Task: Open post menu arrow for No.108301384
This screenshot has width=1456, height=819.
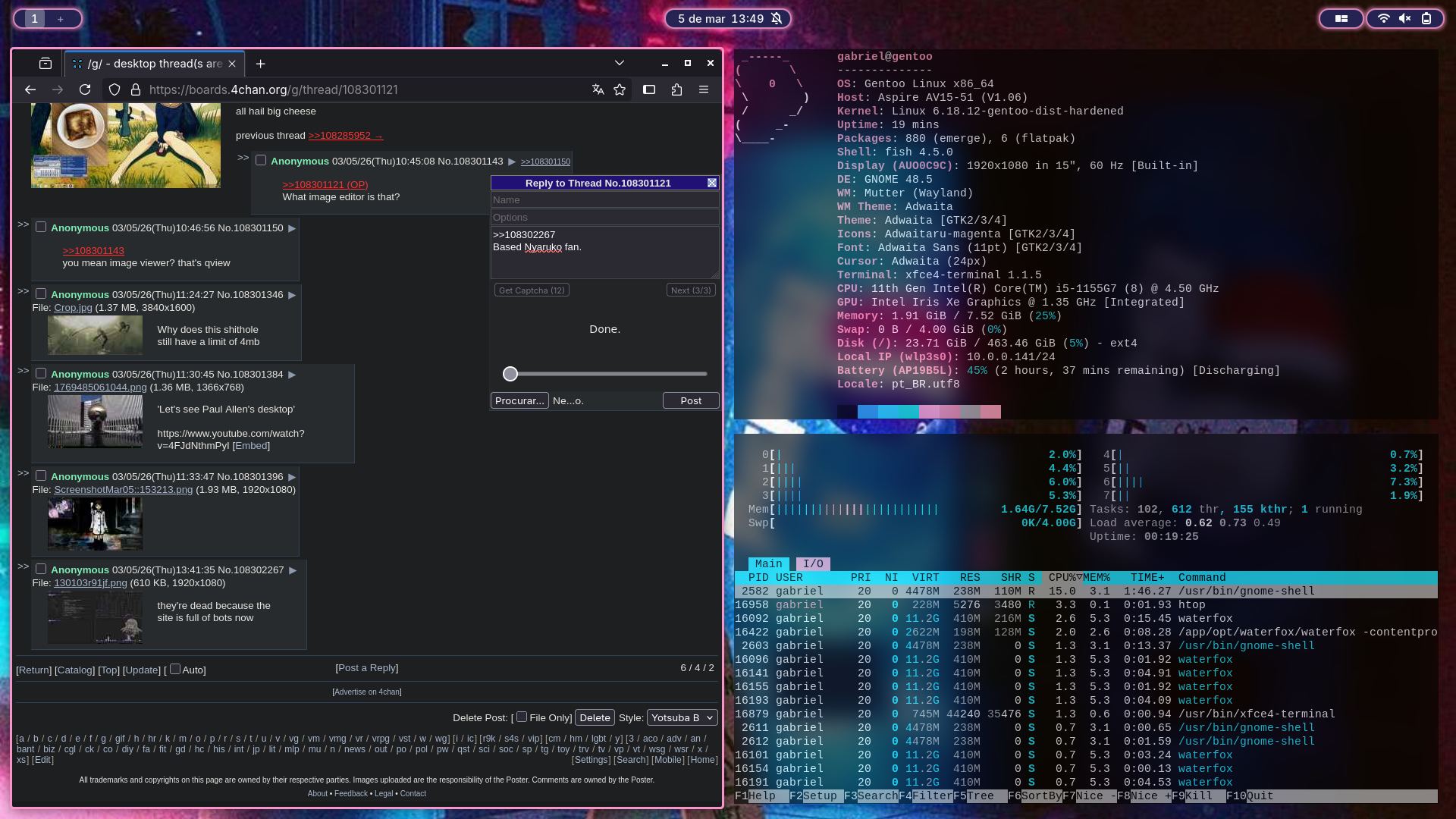Action: tap(292, 375)
